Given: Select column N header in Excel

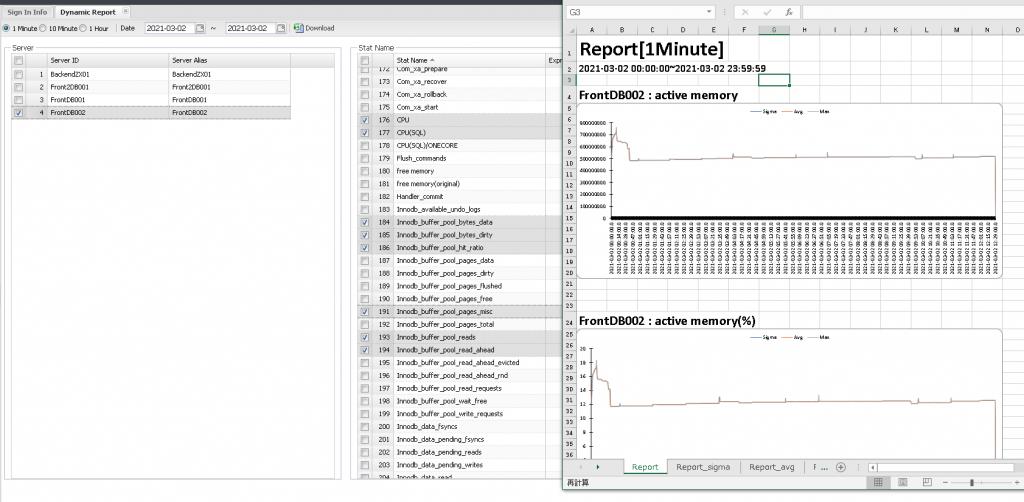Looking at the screenshot, I should click(x=987, y=29).
